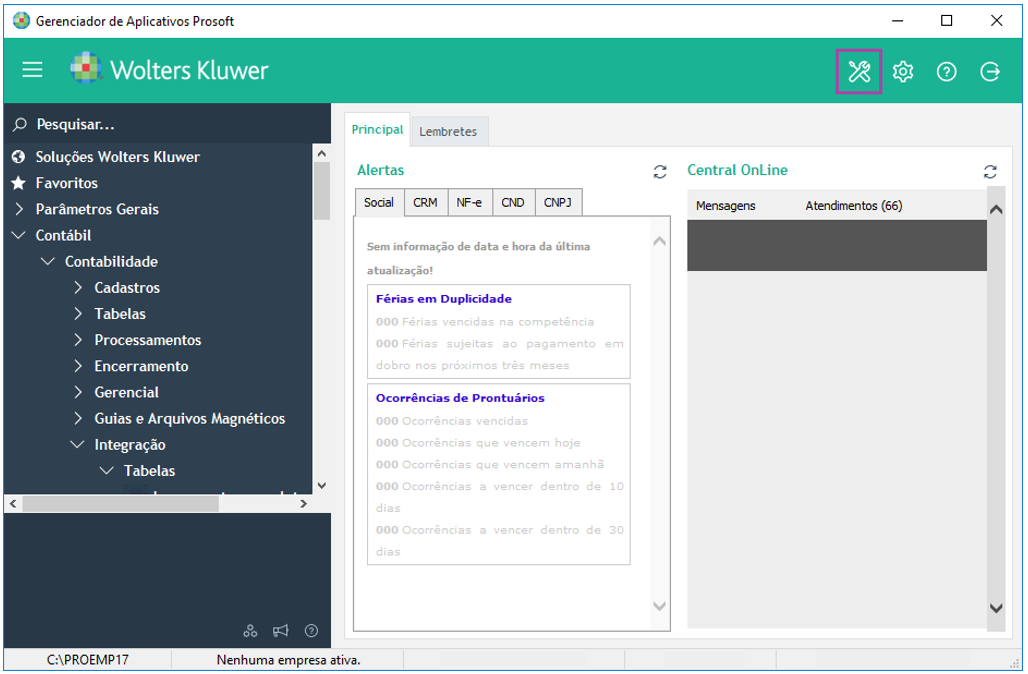Click the Favoritos star icon
The width and height of the screenshot is (1028, 674).
(x=19, y=183)
